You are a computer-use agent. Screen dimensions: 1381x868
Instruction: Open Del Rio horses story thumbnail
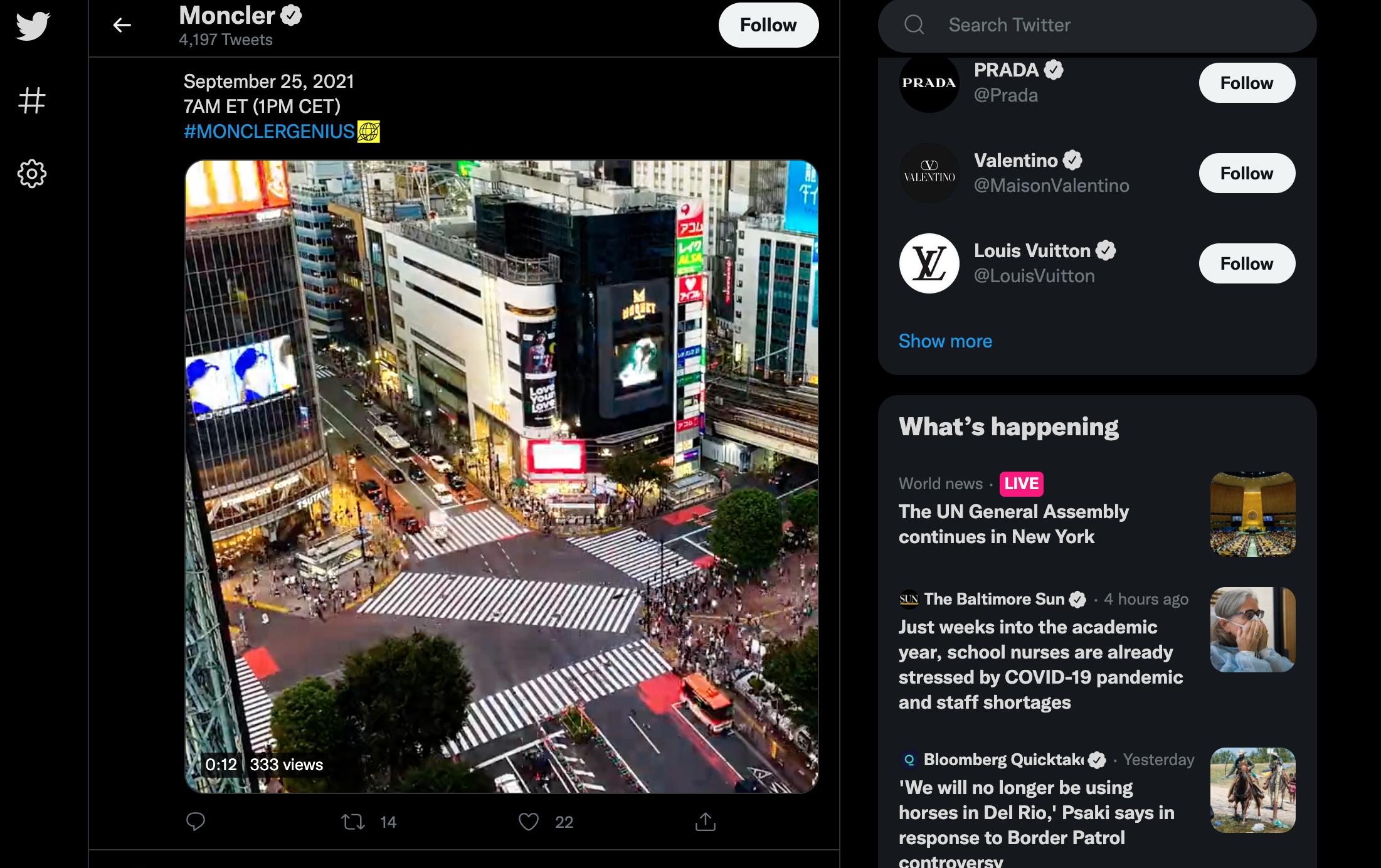[1252, 790]
